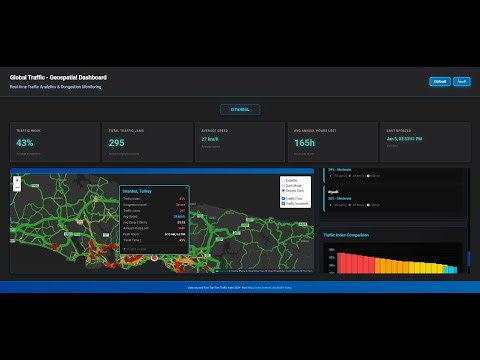The width and height of the screenshot is (480, 360).
Task: Toggle the Traffic Incidents overlay checkbox
Action: [283, 203]
